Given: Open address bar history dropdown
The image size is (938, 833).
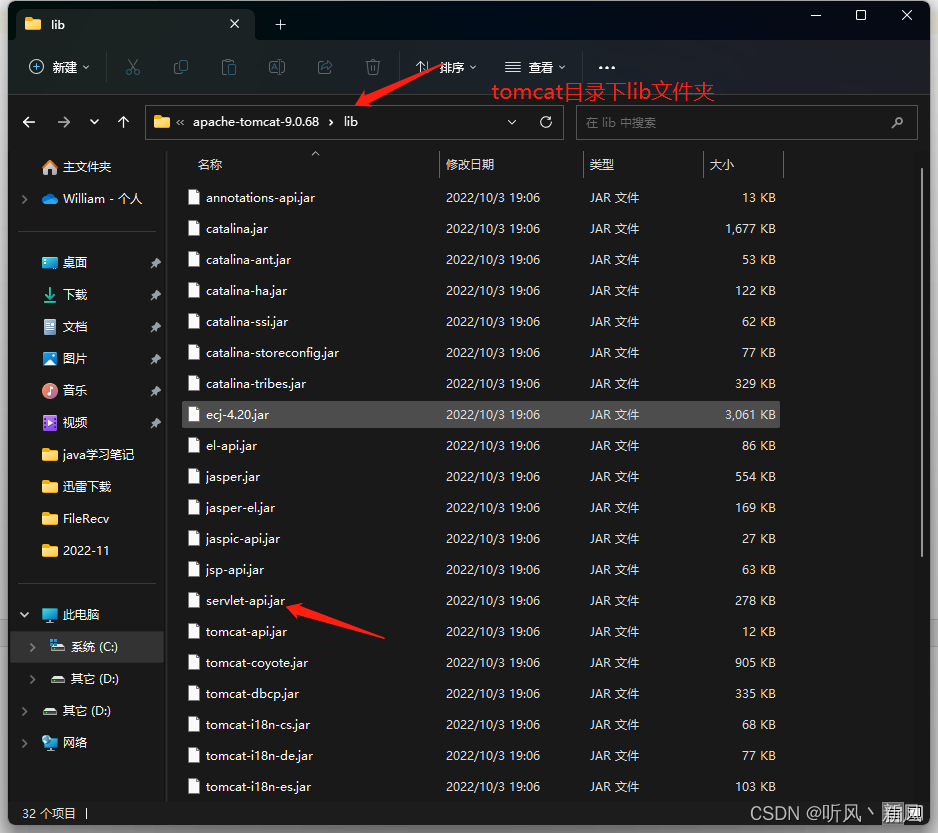Looking at the screenshot, I should pos(512,122).
